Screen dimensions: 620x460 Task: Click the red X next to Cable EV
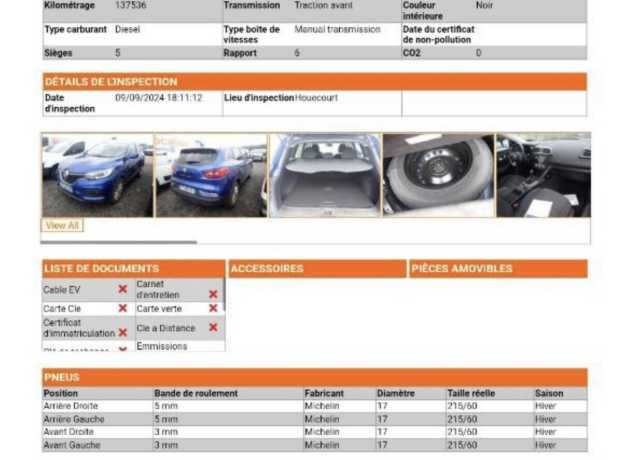[x=123, y=289]
